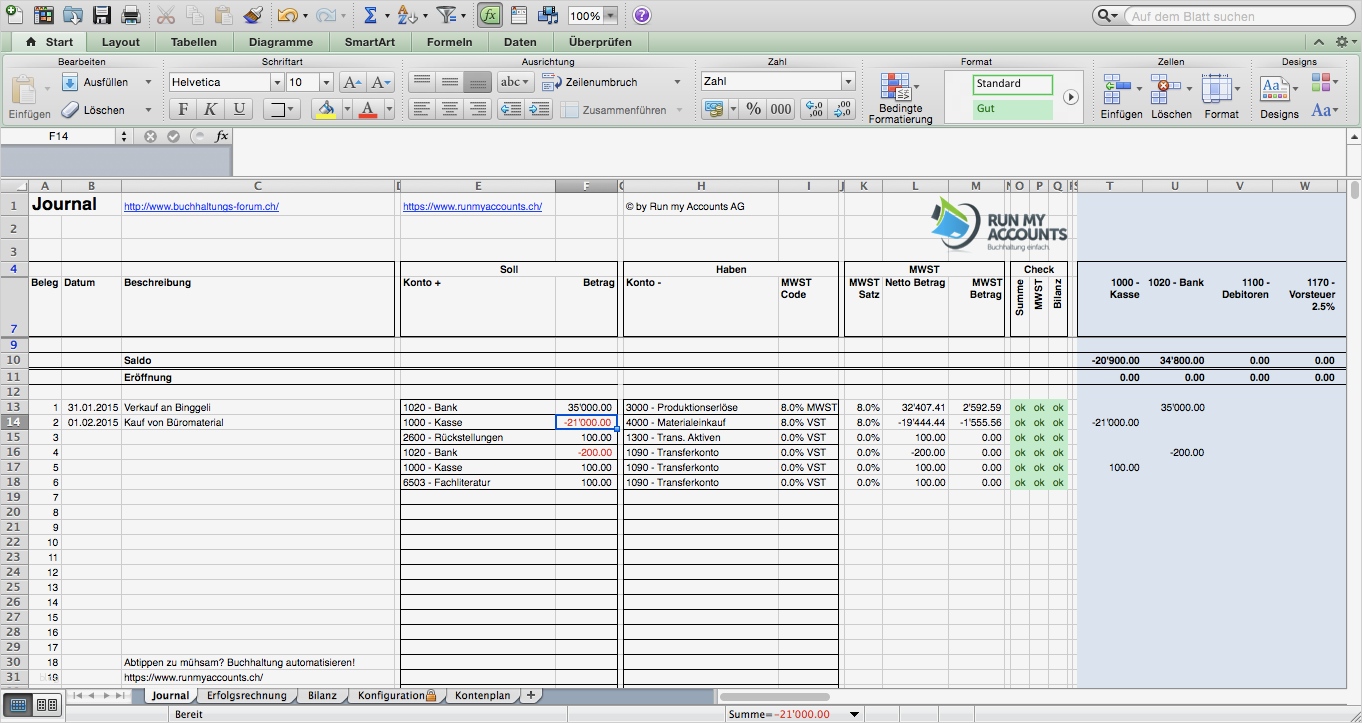Open a new workbook with the Neu icon
1362x723 pixels.
click(x=15, y=15)
